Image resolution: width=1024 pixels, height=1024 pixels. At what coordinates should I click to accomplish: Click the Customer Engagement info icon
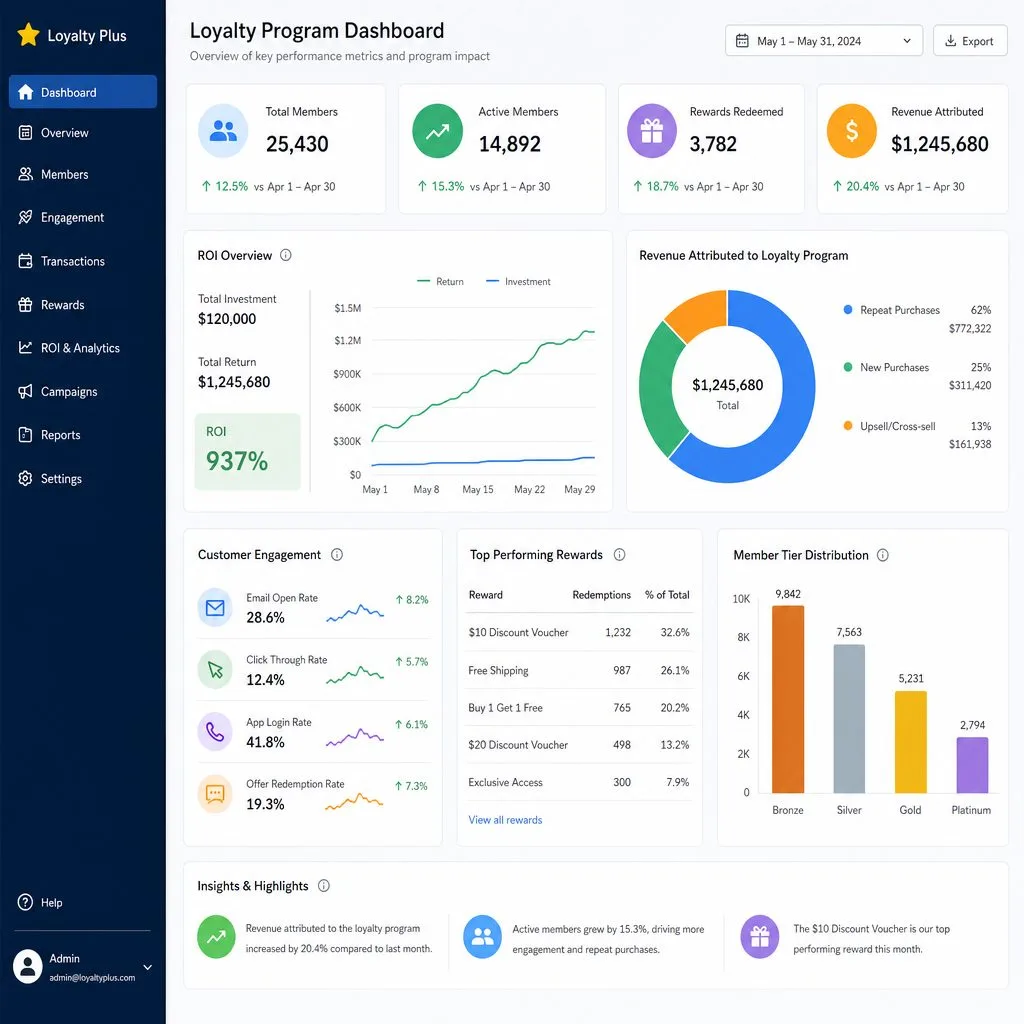coord(337,554)
